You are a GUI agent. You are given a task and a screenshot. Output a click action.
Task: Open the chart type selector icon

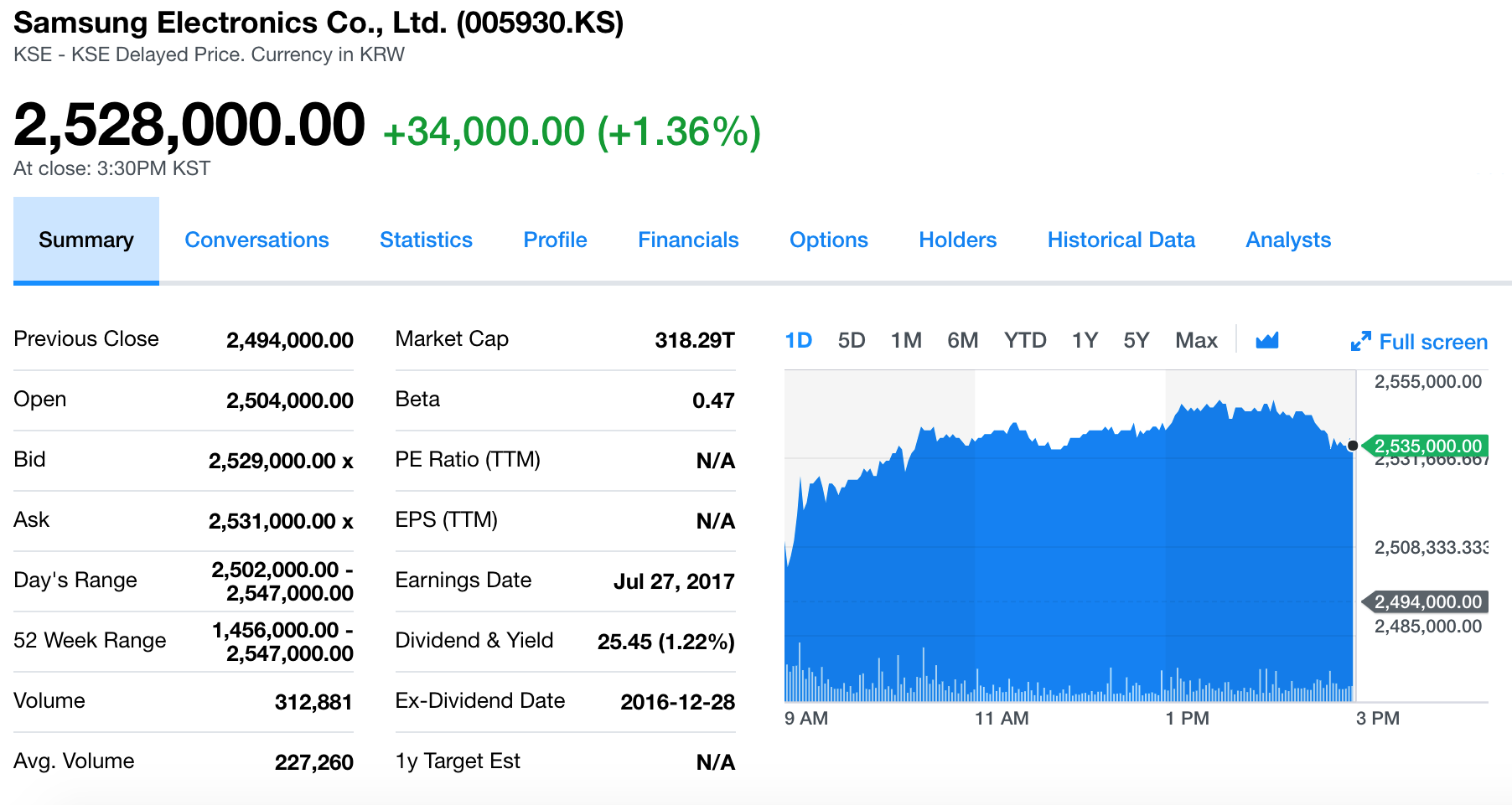(1268, 340)
